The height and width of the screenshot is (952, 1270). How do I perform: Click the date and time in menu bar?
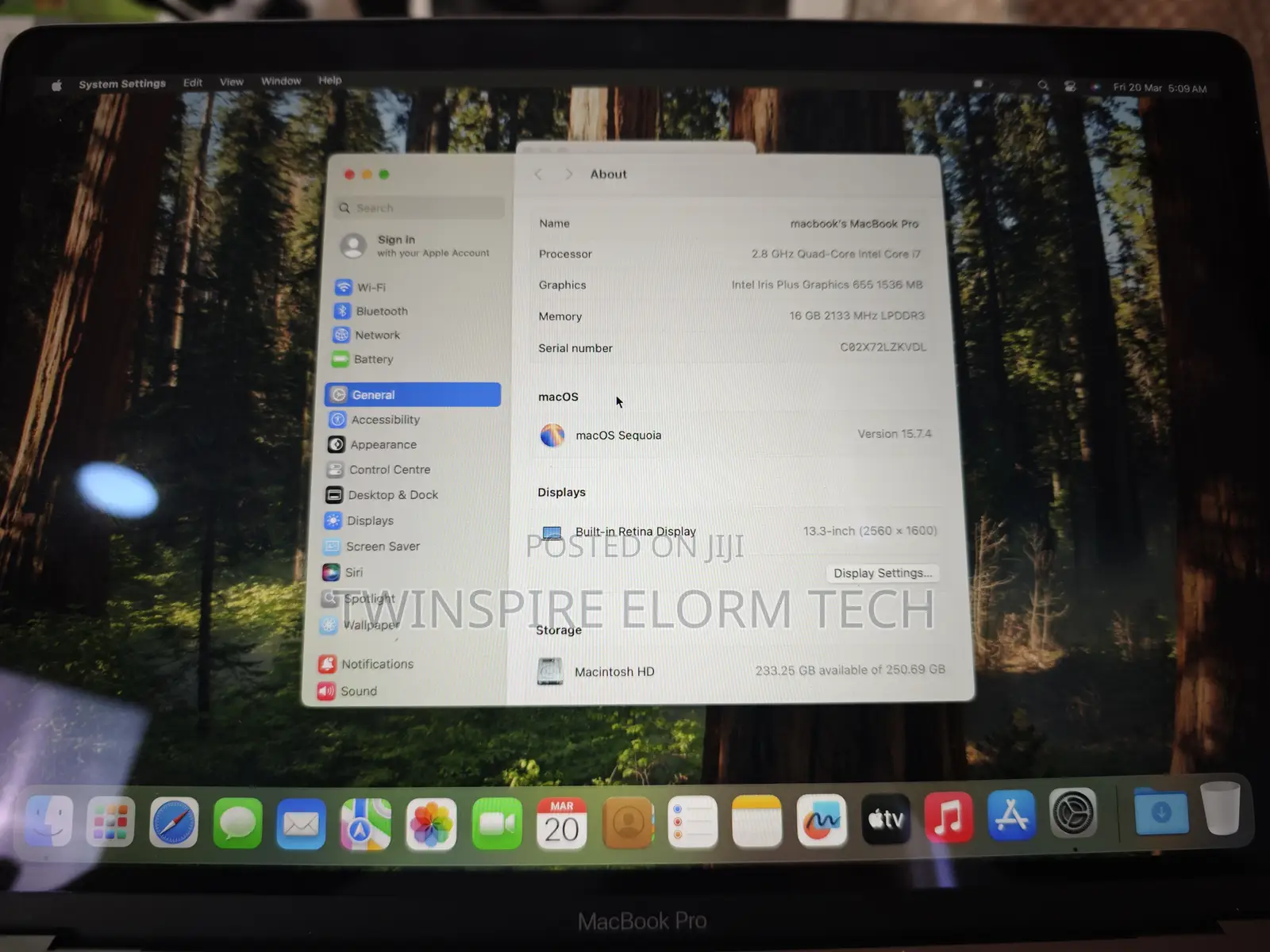(x=1160, y=88)
